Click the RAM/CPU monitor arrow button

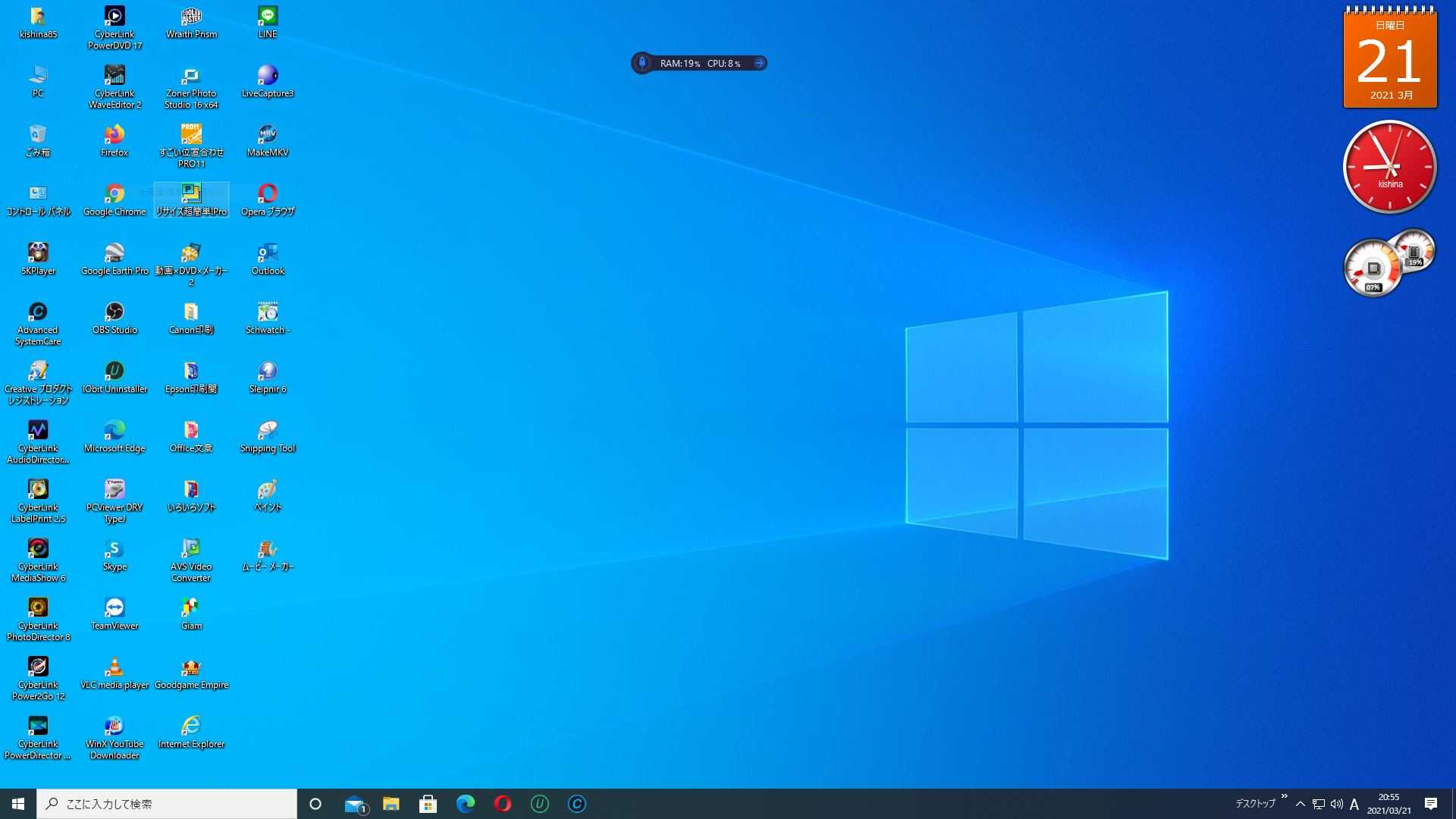[x=759, y=64]
